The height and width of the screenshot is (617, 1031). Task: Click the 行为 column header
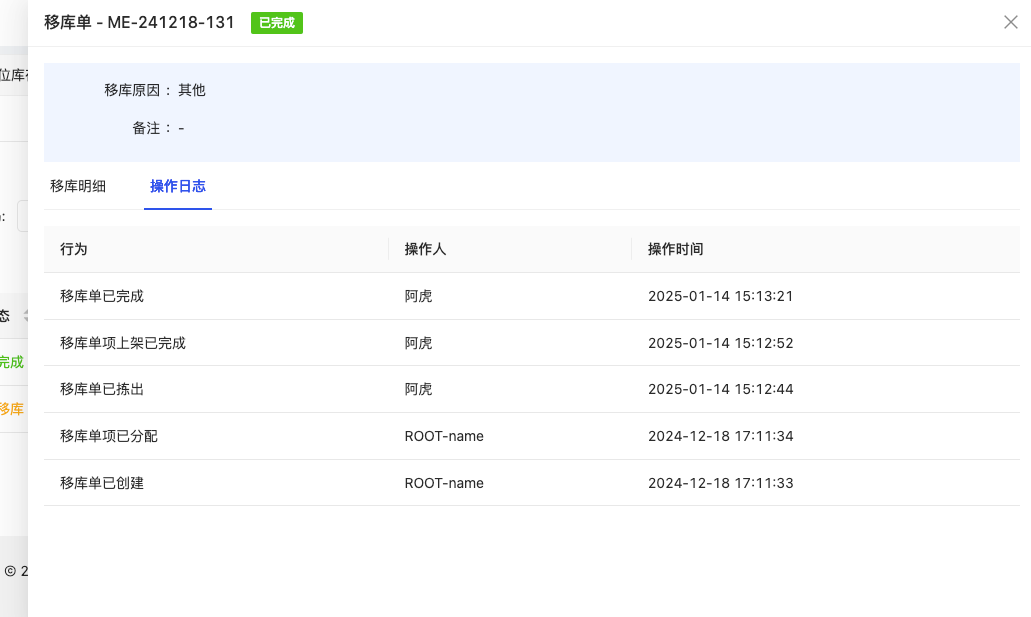74,249
